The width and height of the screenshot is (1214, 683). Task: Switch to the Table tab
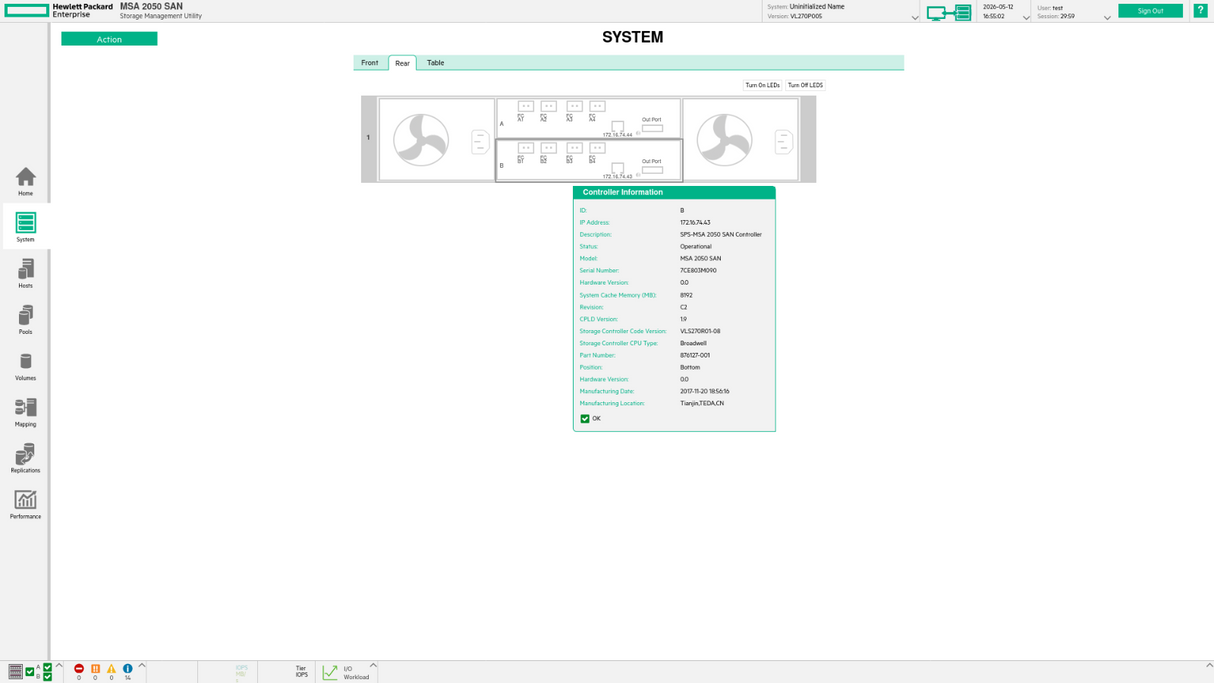[435, 63]
